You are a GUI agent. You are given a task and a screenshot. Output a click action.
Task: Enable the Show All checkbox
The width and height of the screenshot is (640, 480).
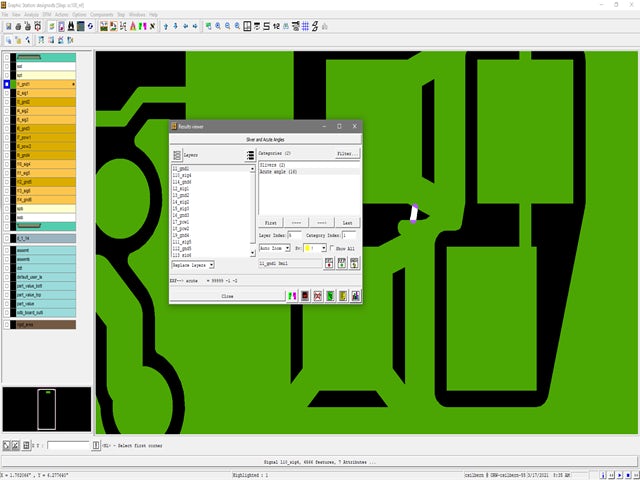333,248
